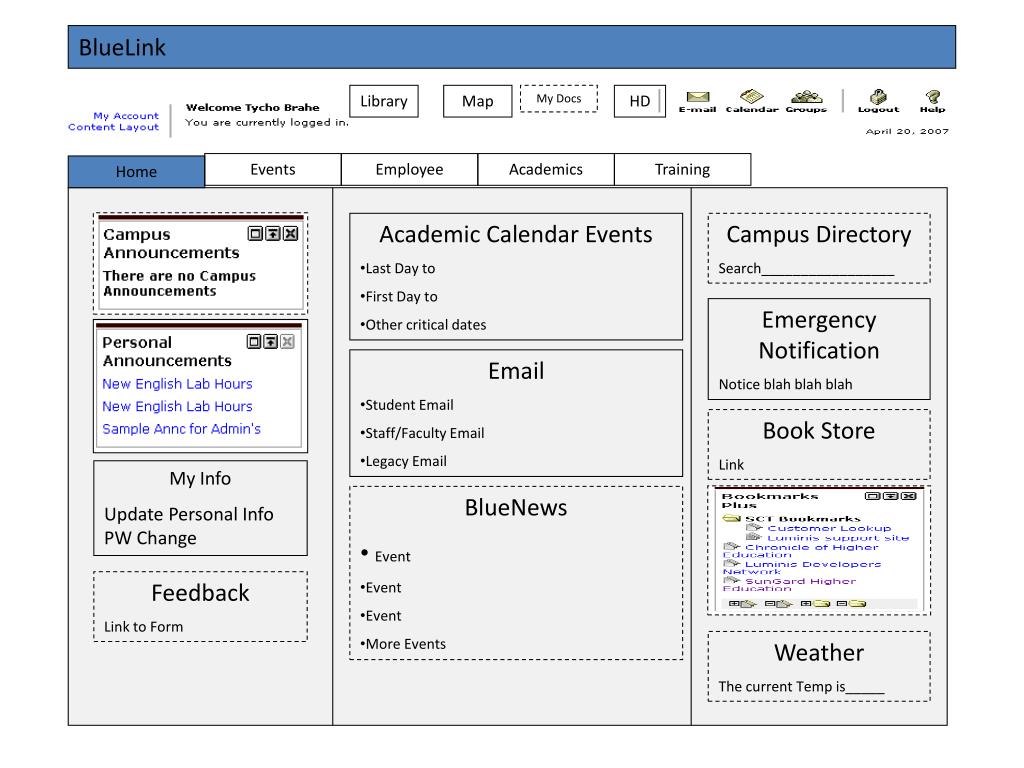Screen dimensions: 1024x768
Task: Click Notice blah blah blah text
Action: click(786, 385)
